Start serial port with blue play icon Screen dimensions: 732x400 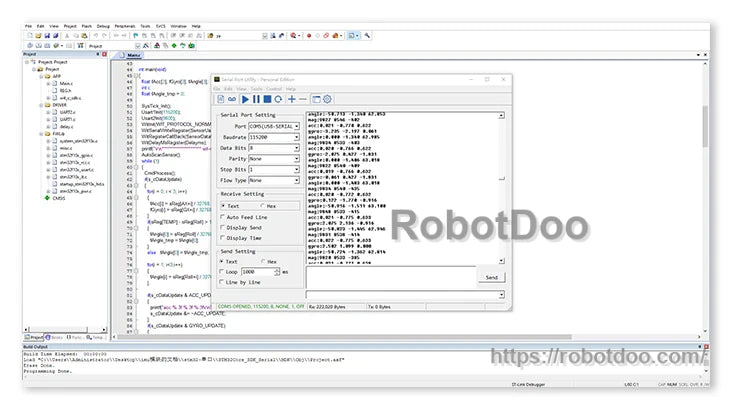(245, 99)
